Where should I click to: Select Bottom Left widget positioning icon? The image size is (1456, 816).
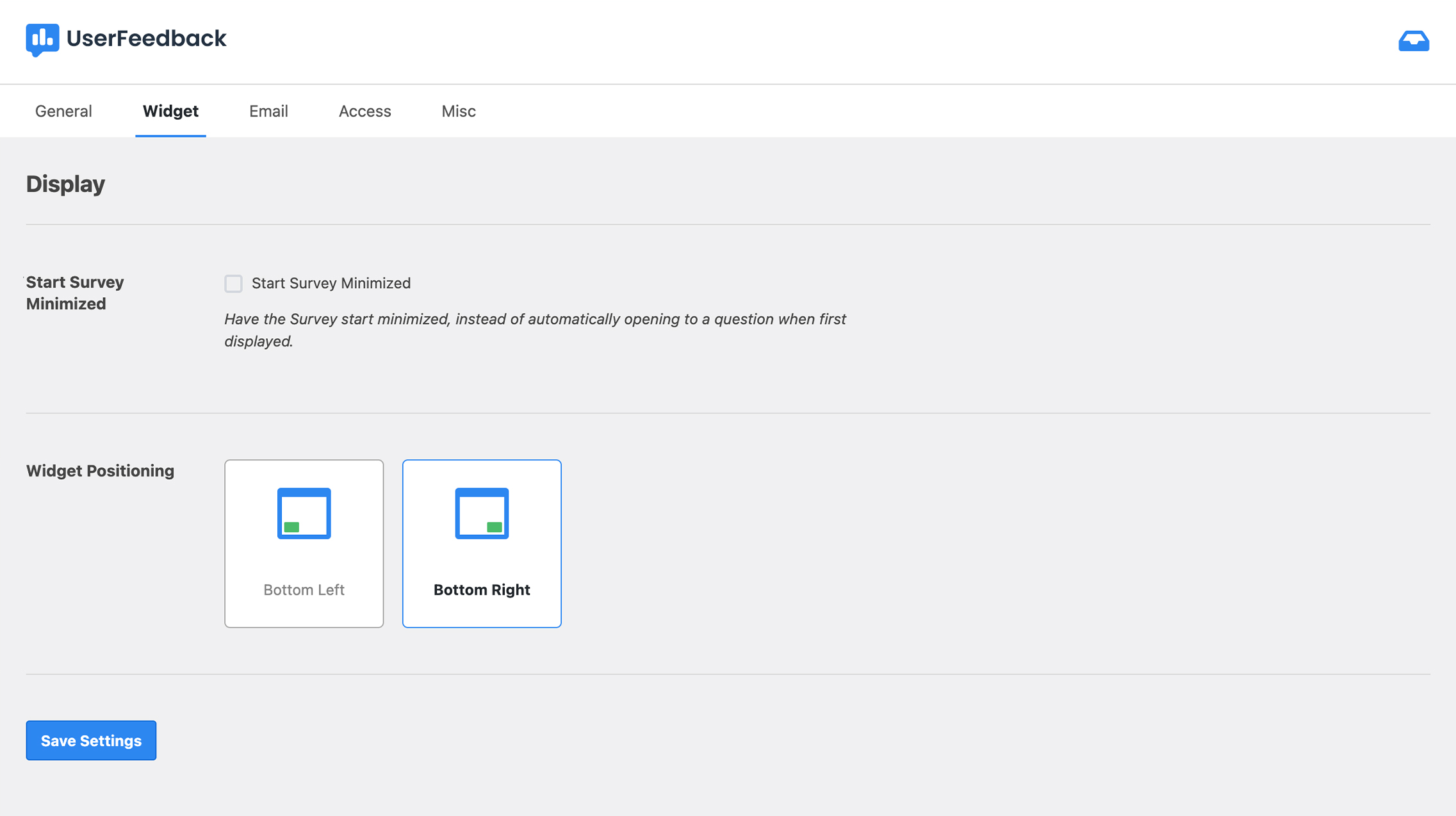click(x=304, y=512)
